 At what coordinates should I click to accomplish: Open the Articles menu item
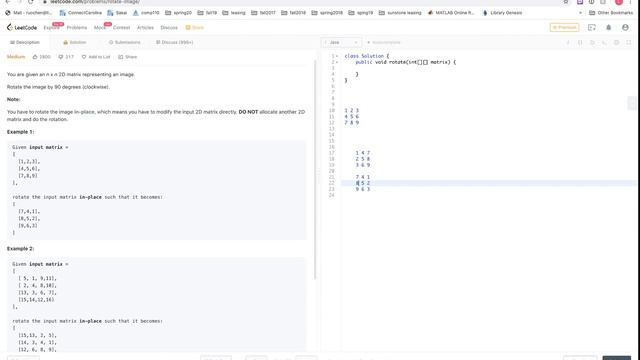pos(145,28)
